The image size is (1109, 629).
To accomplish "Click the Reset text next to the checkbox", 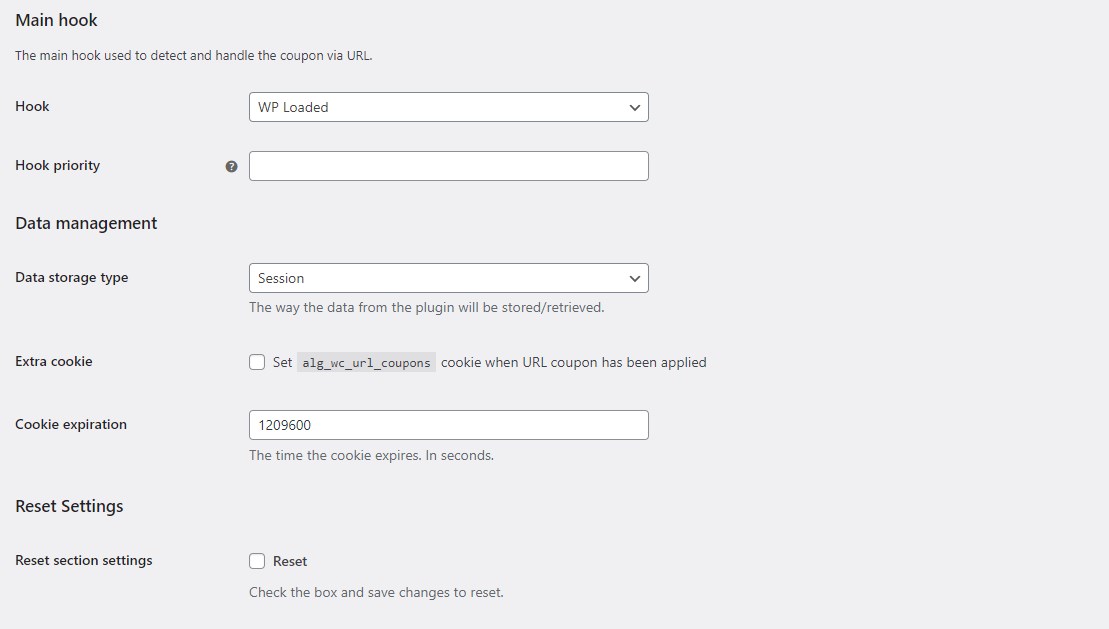I will [290, 561].
